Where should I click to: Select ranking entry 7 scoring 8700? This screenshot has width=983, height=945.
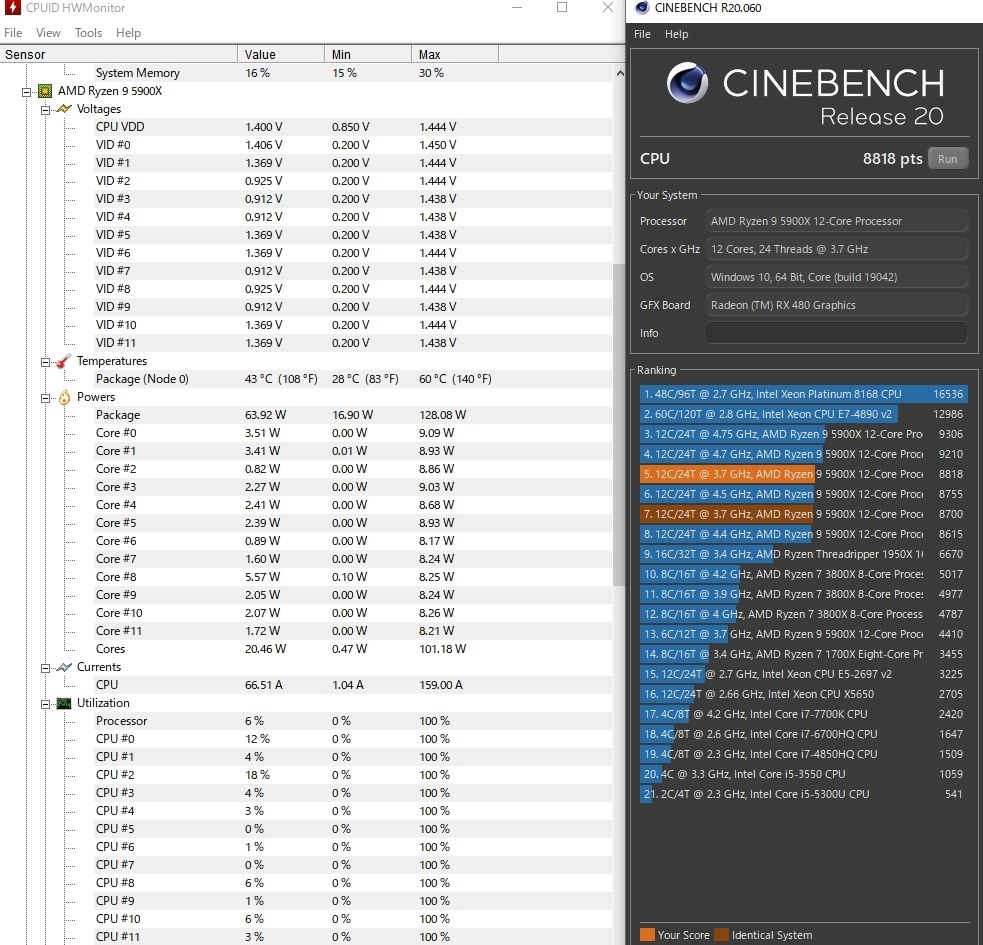[x=803, y=514]
